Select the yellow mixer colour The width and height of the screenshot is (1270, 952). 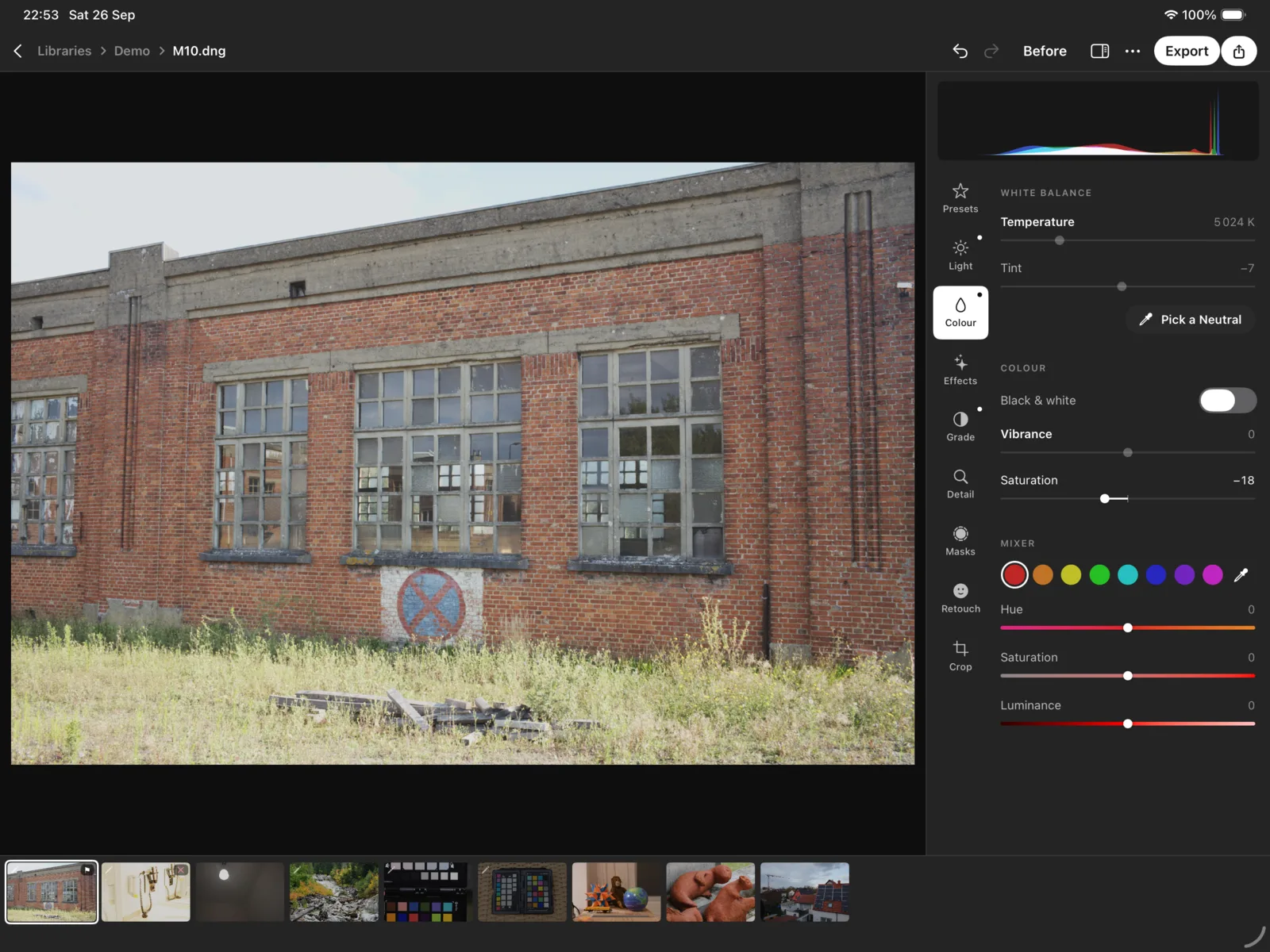click(1071, 575)
